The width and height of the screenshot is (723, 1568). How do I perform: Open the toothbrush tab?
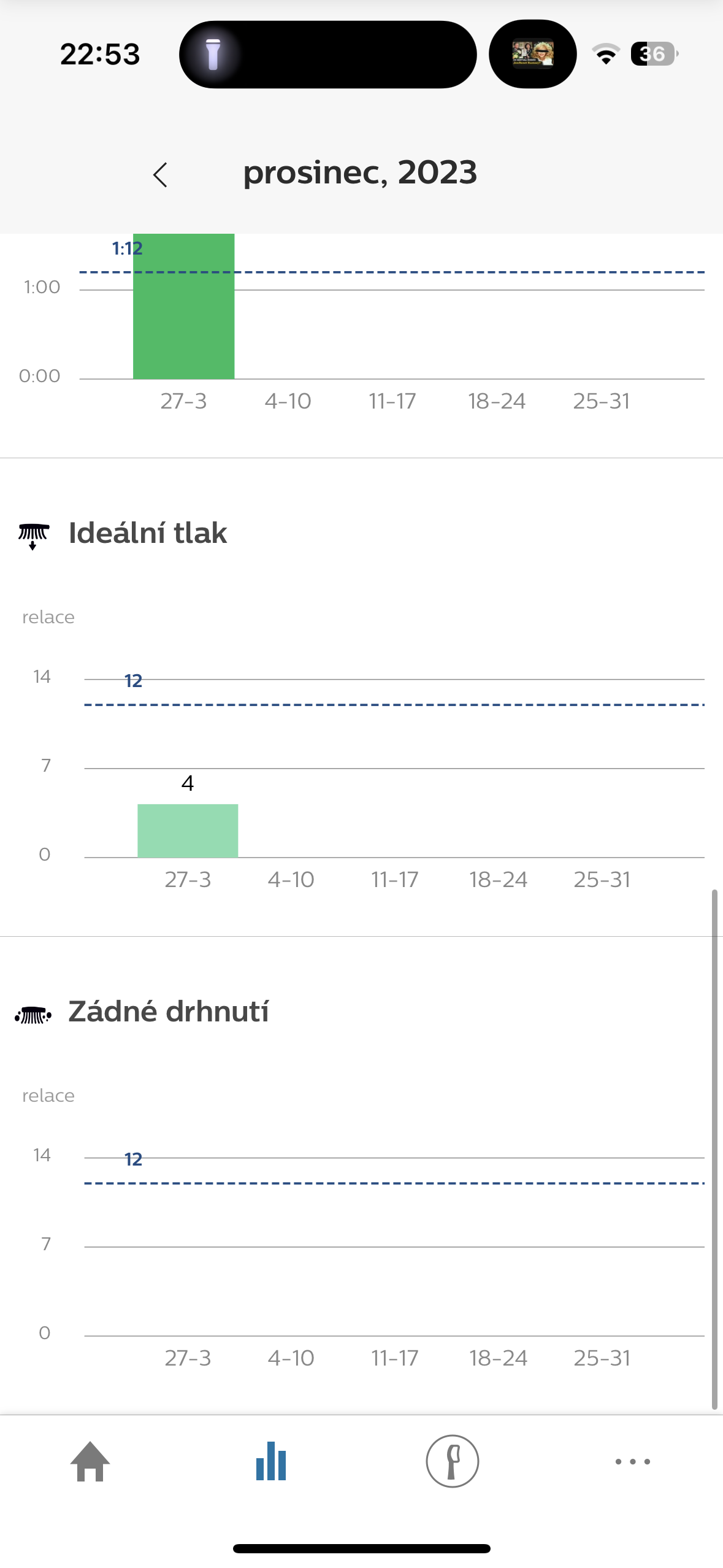point(452,1461)
